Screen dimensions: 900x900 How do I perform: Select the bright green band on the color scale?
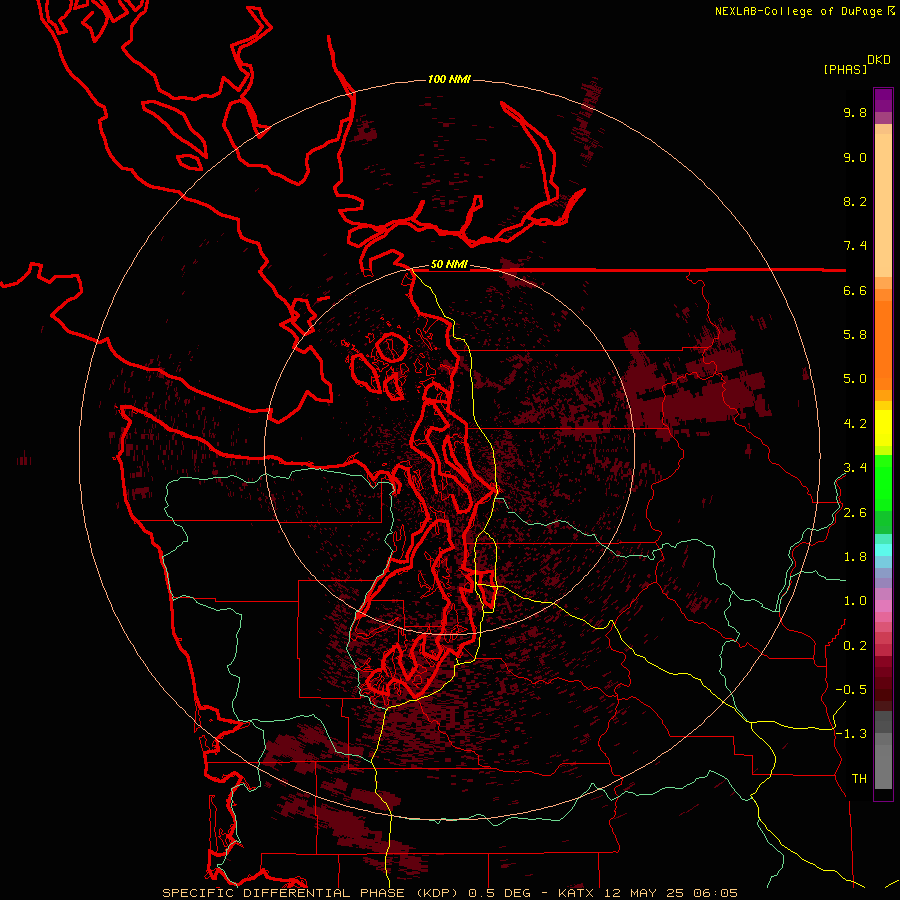[883, 482]
